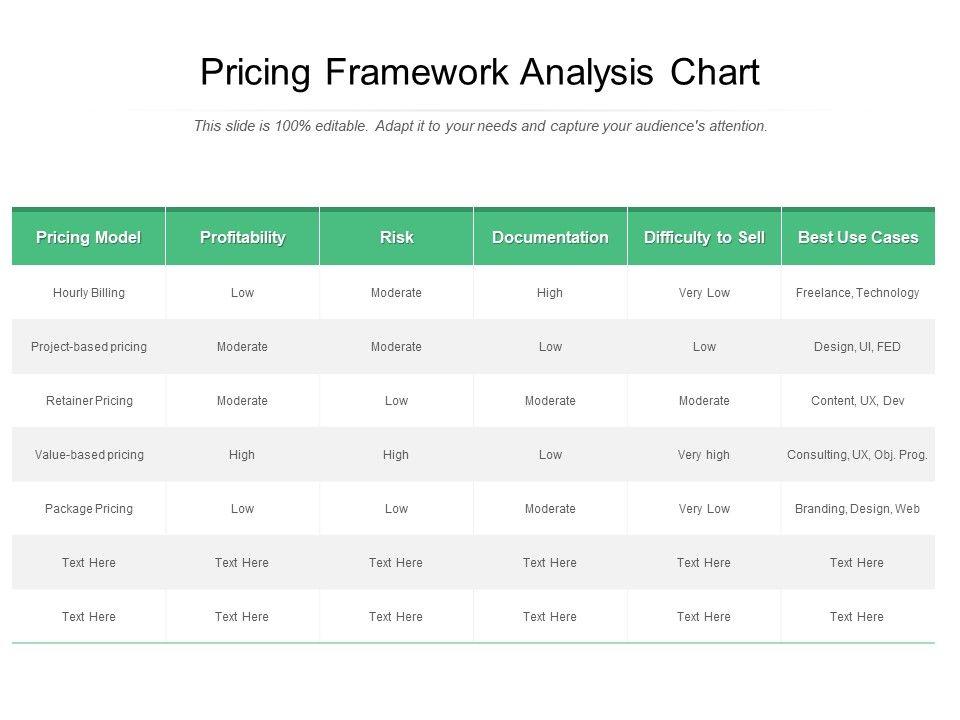This screenshot has width=960, height=720.
Task: Select the 'Freelance, Technology' cell
Action: click(858, 293)
